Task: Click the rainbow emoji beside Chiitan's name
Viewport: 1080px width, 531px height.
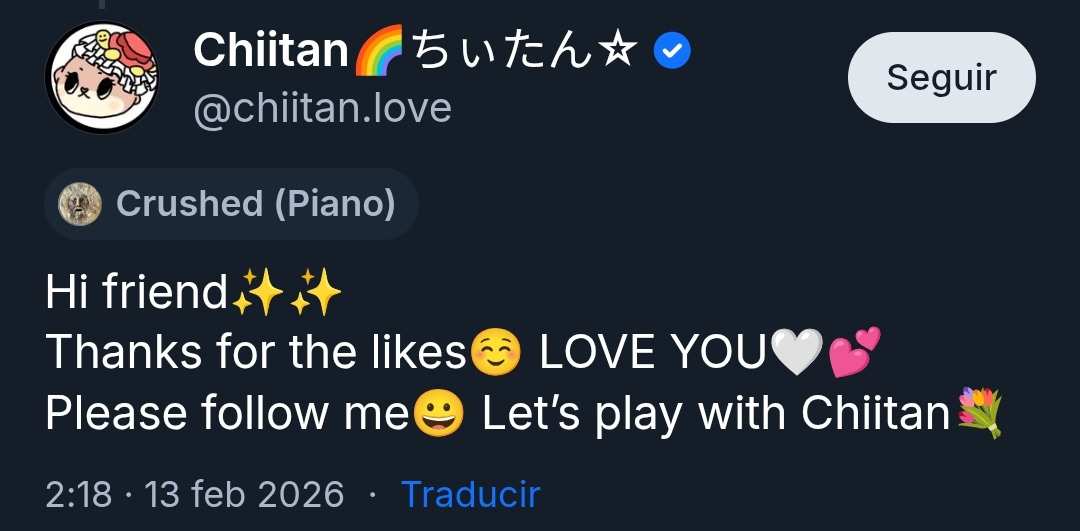Action: click(x=379, y=50)
